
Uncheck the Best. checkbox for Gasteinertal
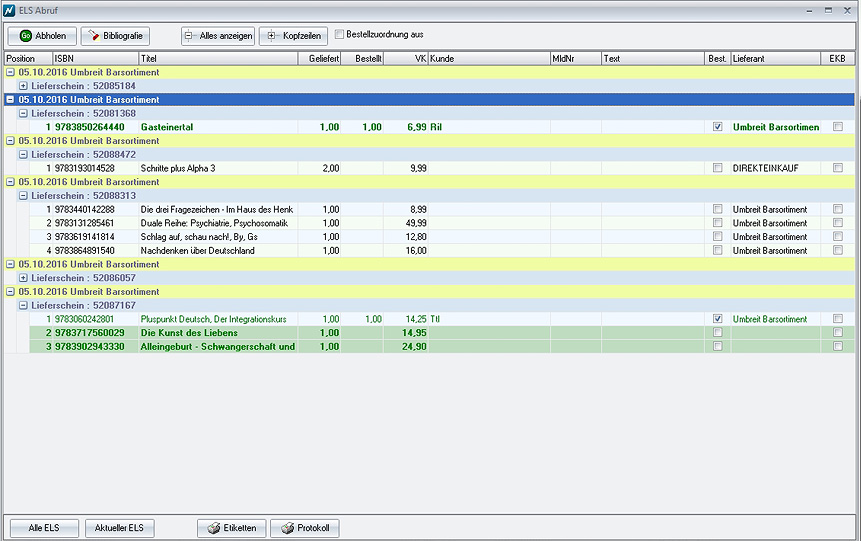pos(717,127)
